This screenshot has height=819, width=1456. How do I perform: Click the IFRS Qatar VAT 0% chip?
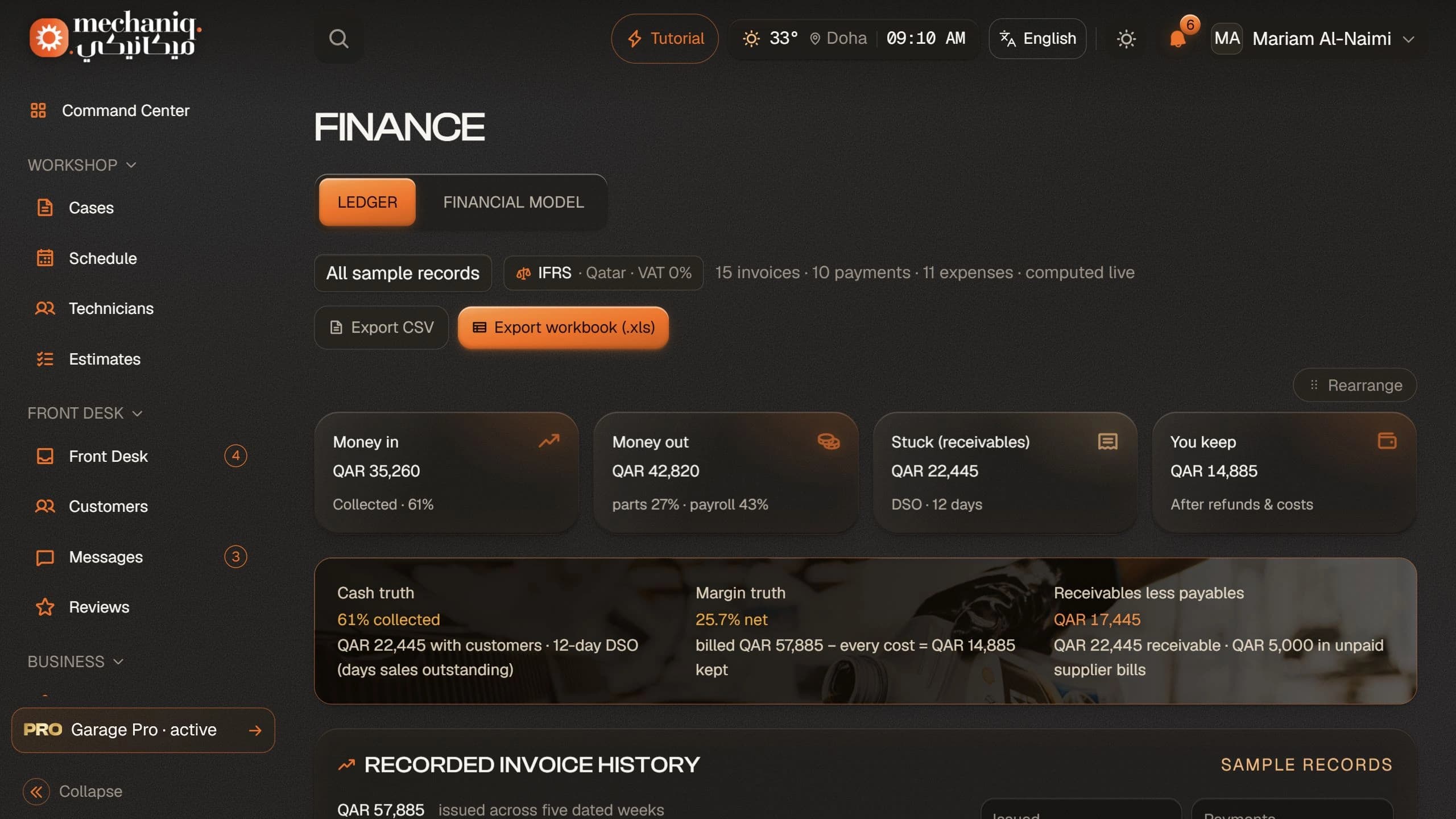[603, 273]
